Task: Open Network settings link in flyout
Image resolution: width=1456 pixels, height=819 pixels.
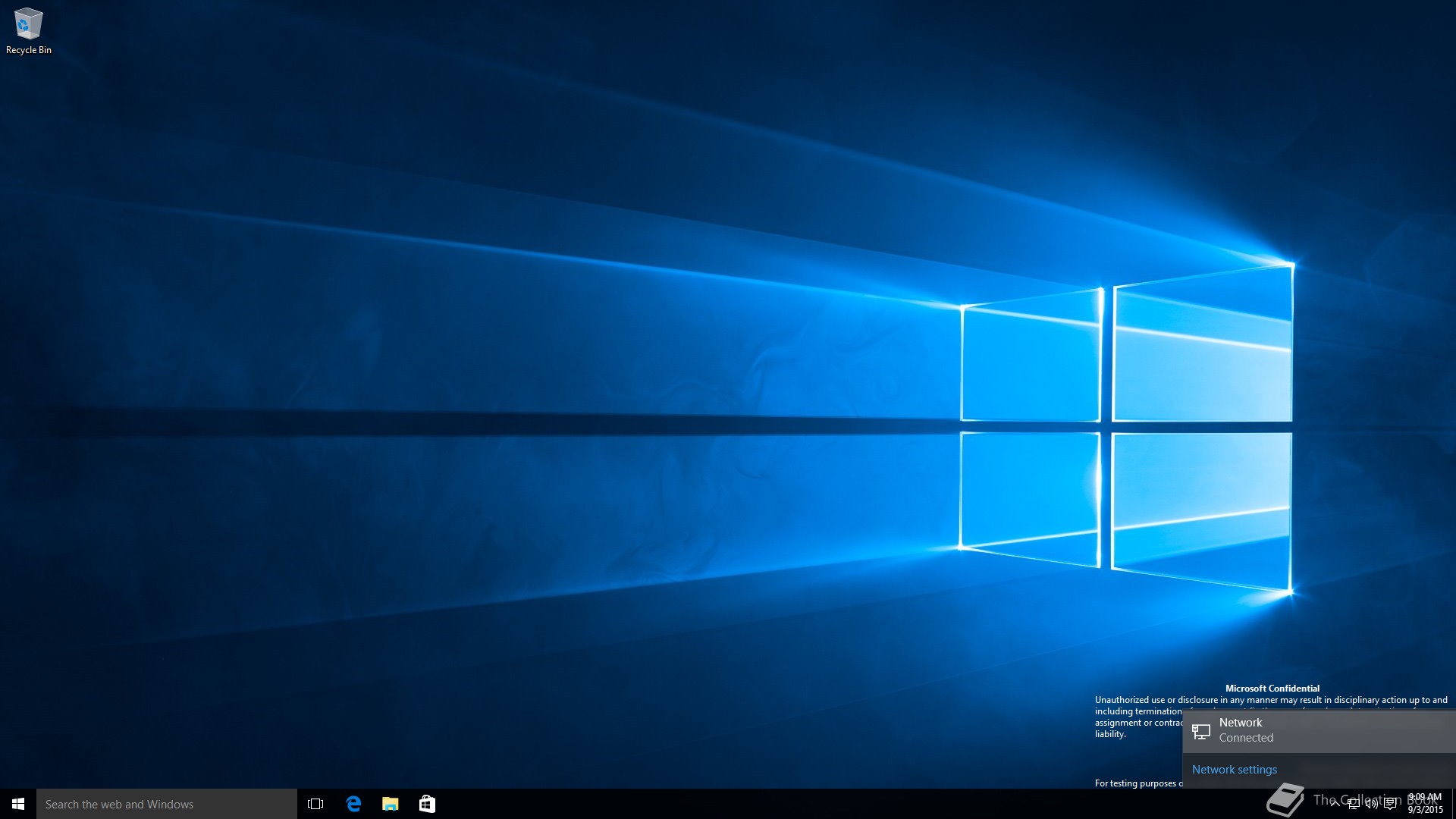Action: 1234,769
